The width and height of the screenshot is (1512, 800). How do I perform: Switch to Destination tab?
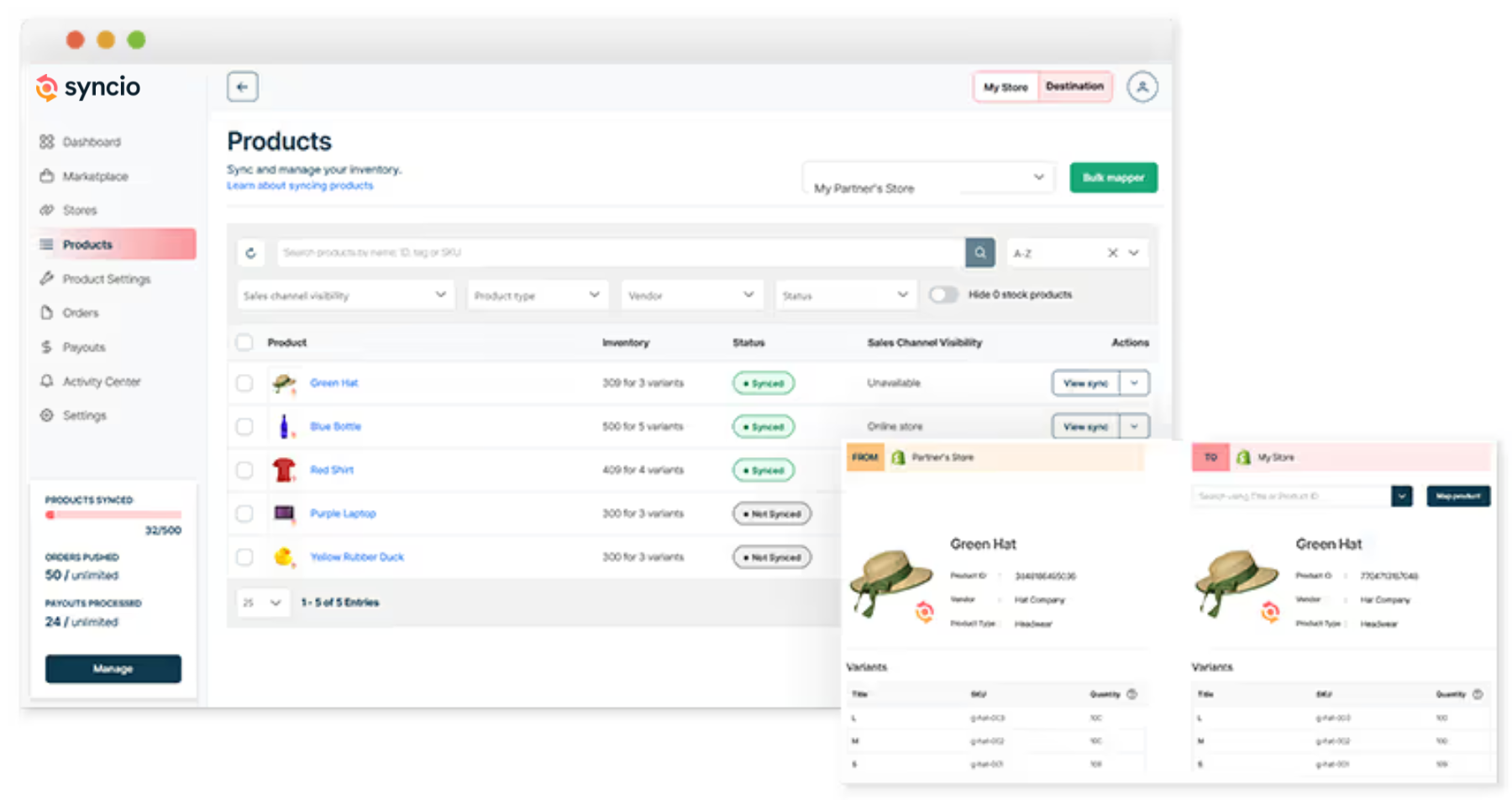[x=1075, y=87]
